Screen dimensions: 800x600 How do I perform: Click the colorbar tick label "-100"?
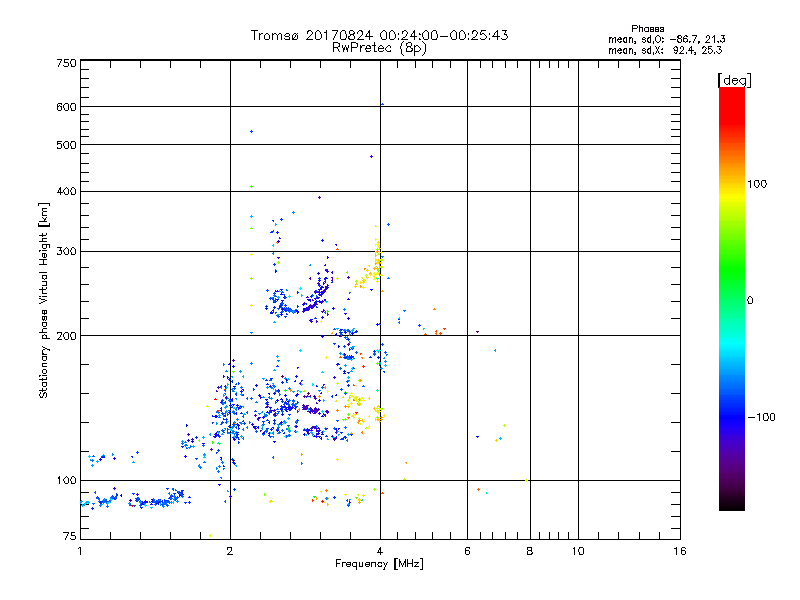click(x=761, y=417)
